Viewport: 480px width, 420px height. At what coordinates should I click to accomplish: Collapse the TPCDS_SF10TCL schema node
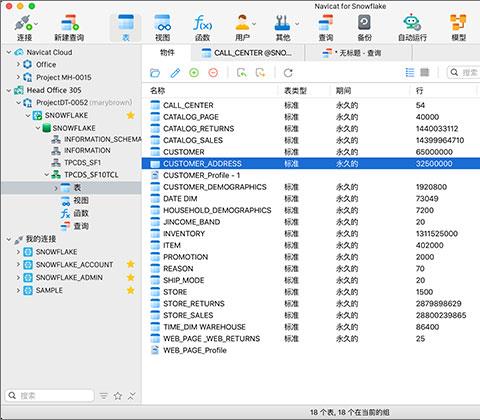coord(46,174)
